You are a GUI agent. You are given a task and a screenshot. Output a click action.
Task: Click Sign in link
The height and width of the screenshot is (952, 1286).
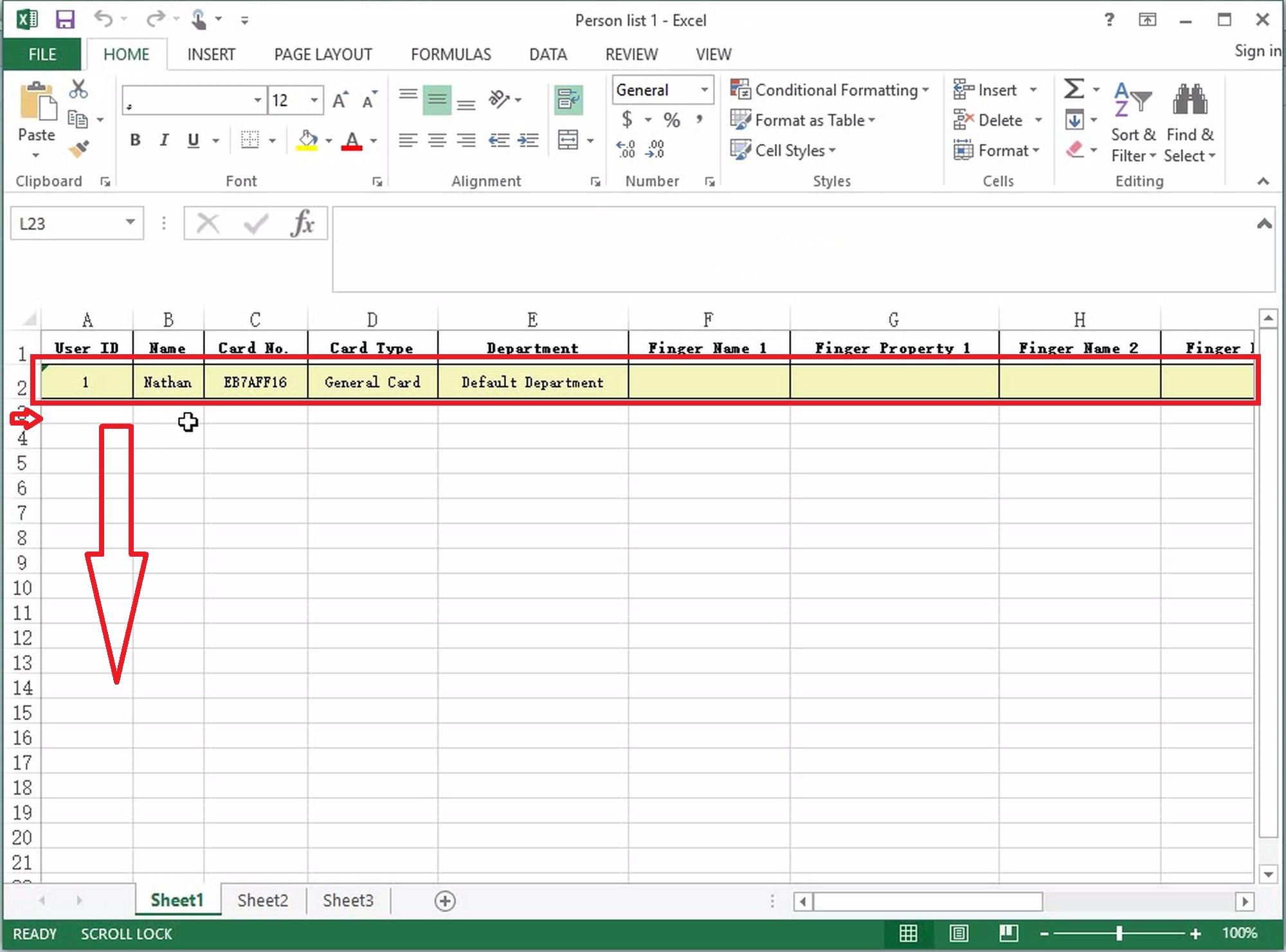1256,51
